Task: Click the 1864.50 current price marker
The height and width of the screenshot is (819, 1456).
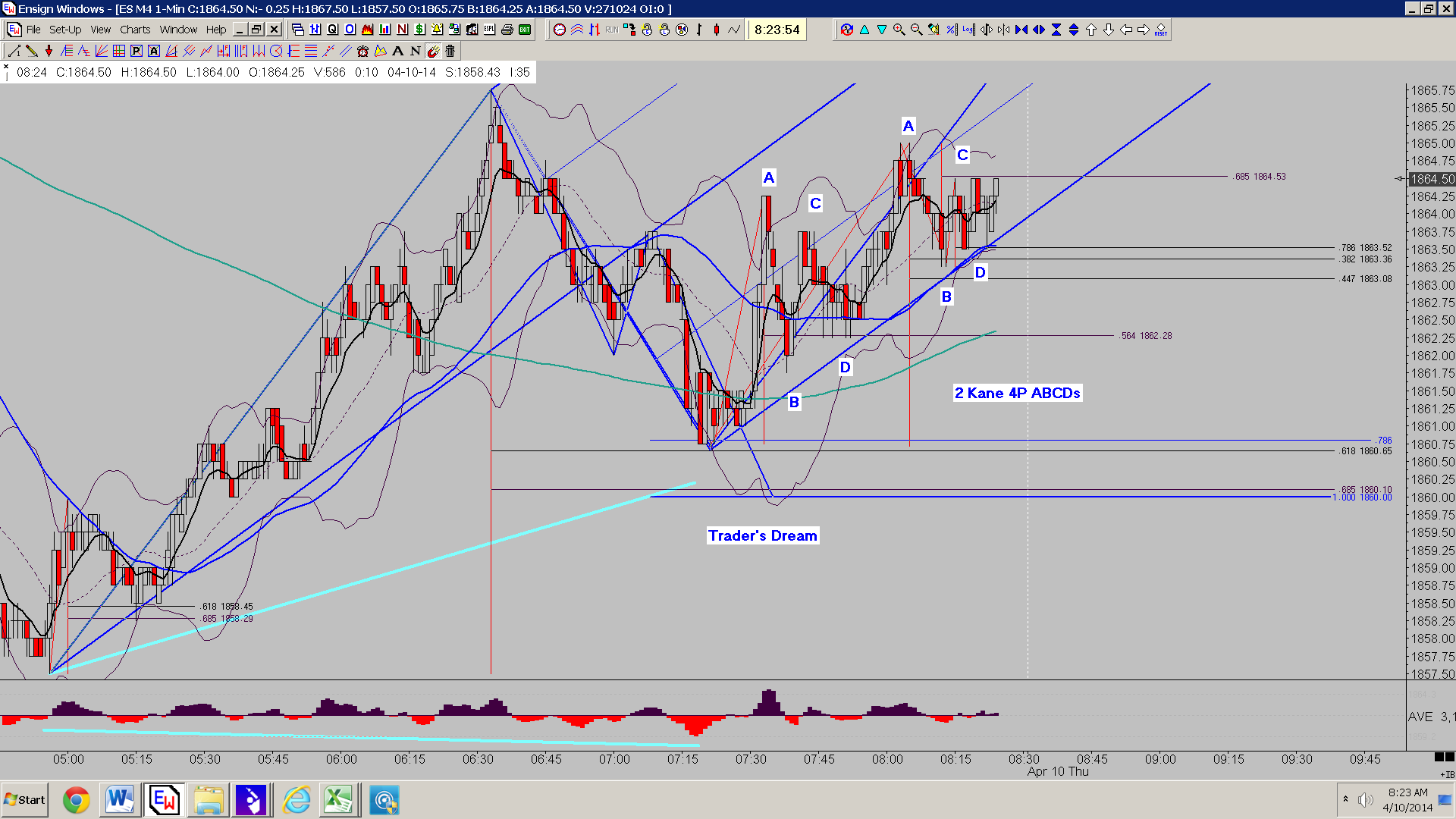Action: point(1432,179)
